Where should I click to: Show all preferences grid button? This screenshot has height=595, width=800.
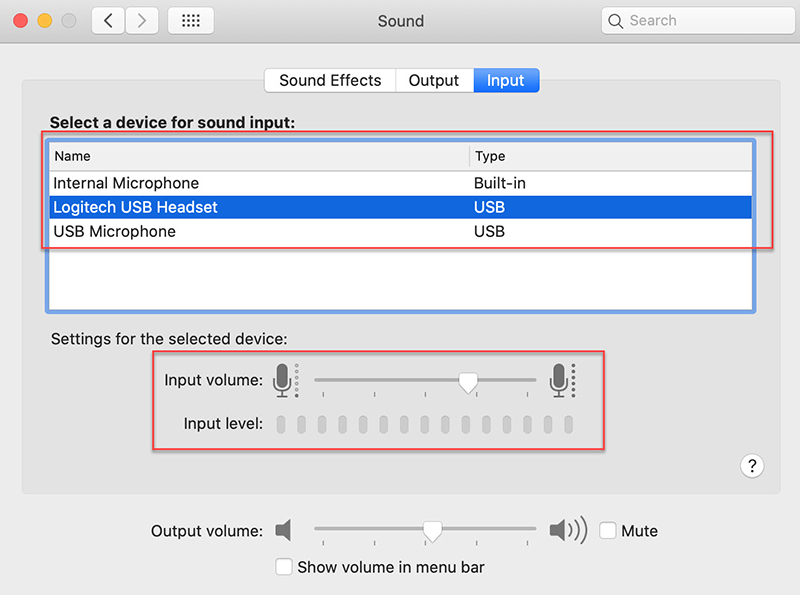tap(190, 20)
